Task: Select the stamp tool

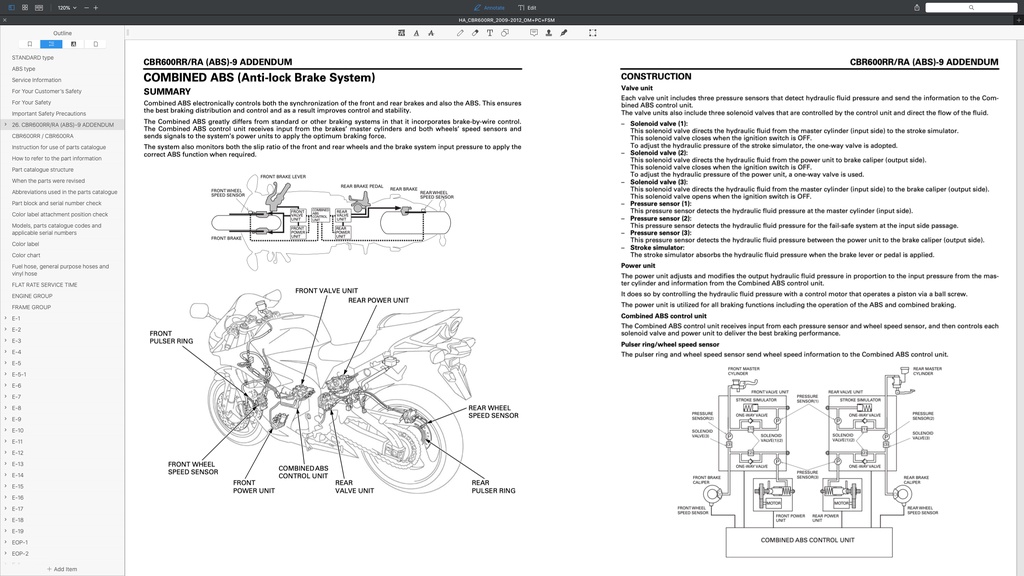Action: coord(549,33)
